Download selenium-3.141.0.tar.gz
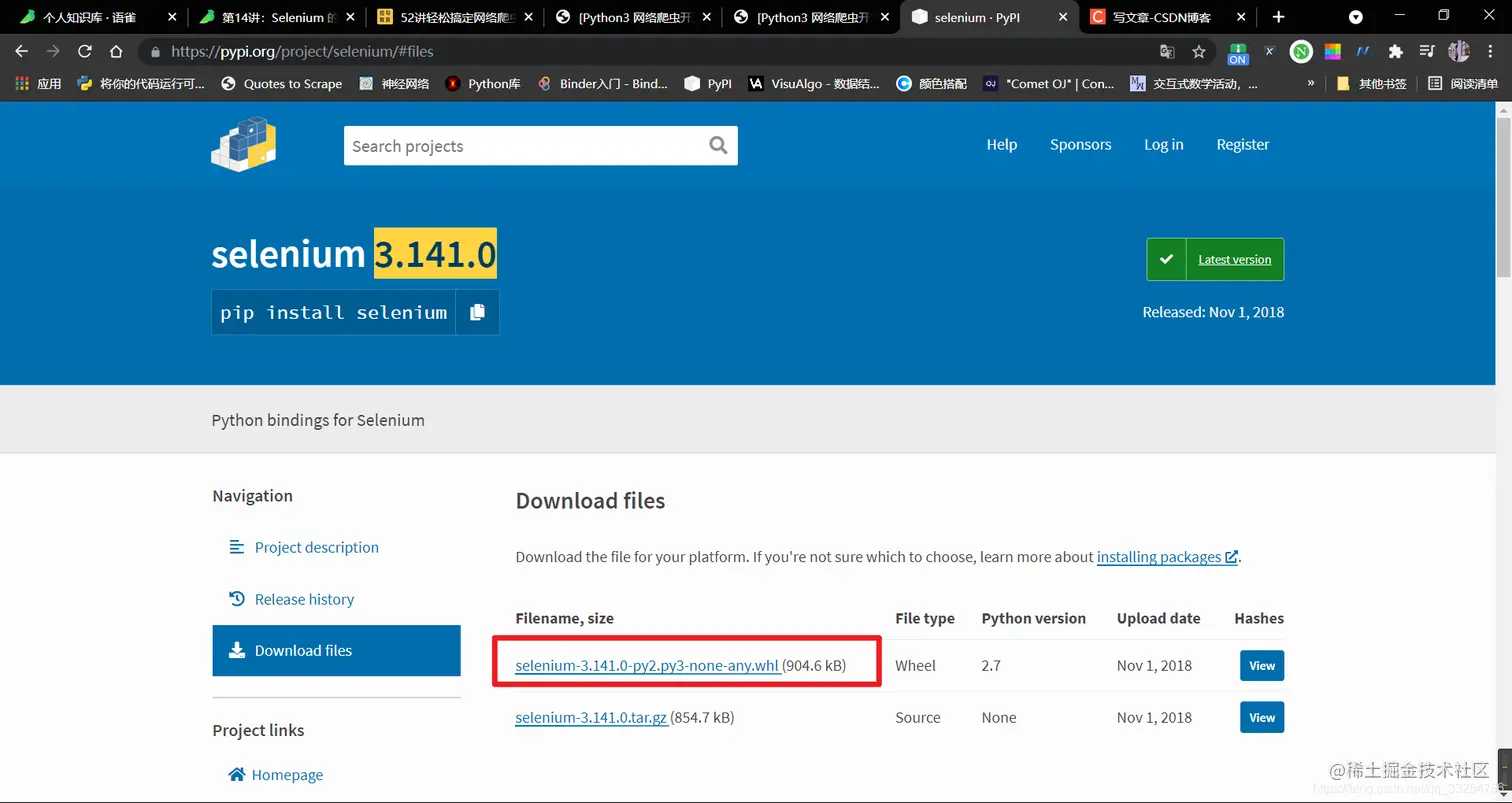Image resolution: width=1512 pixels, height=803 pixels. 591,717
